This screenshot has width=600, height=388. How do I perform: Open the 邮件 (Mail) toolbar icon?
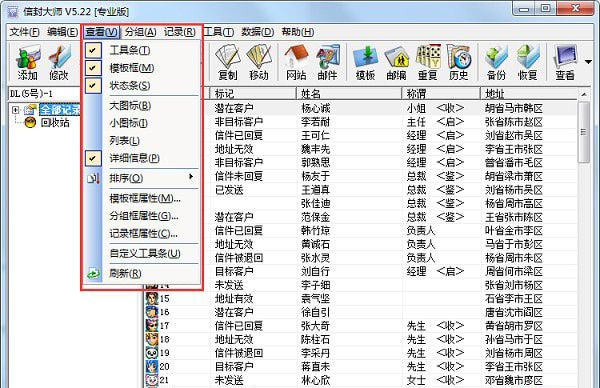pos(328,62)
